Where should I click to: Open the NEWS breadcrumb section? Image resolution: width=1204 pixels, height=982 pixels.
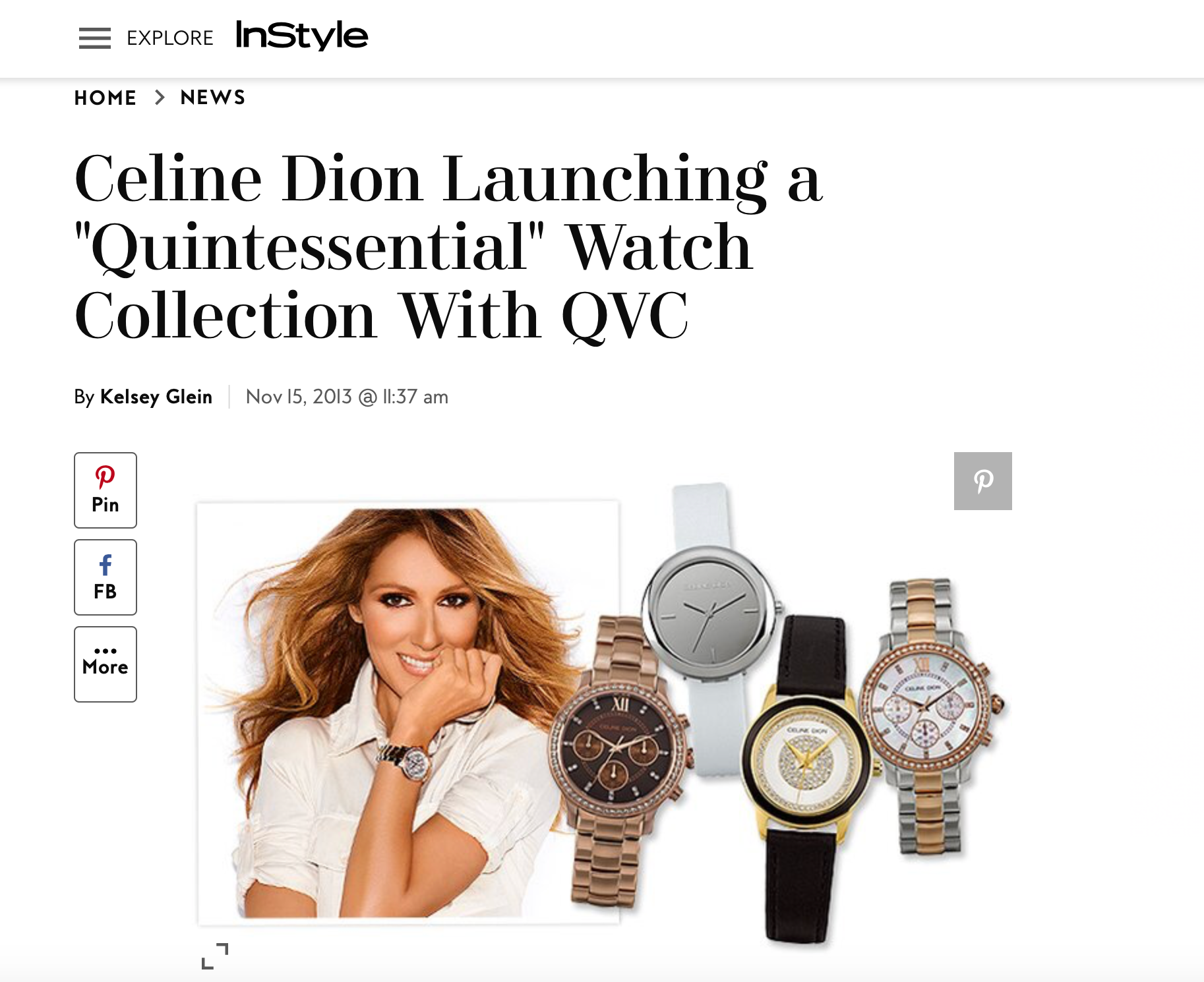point(213,98)
